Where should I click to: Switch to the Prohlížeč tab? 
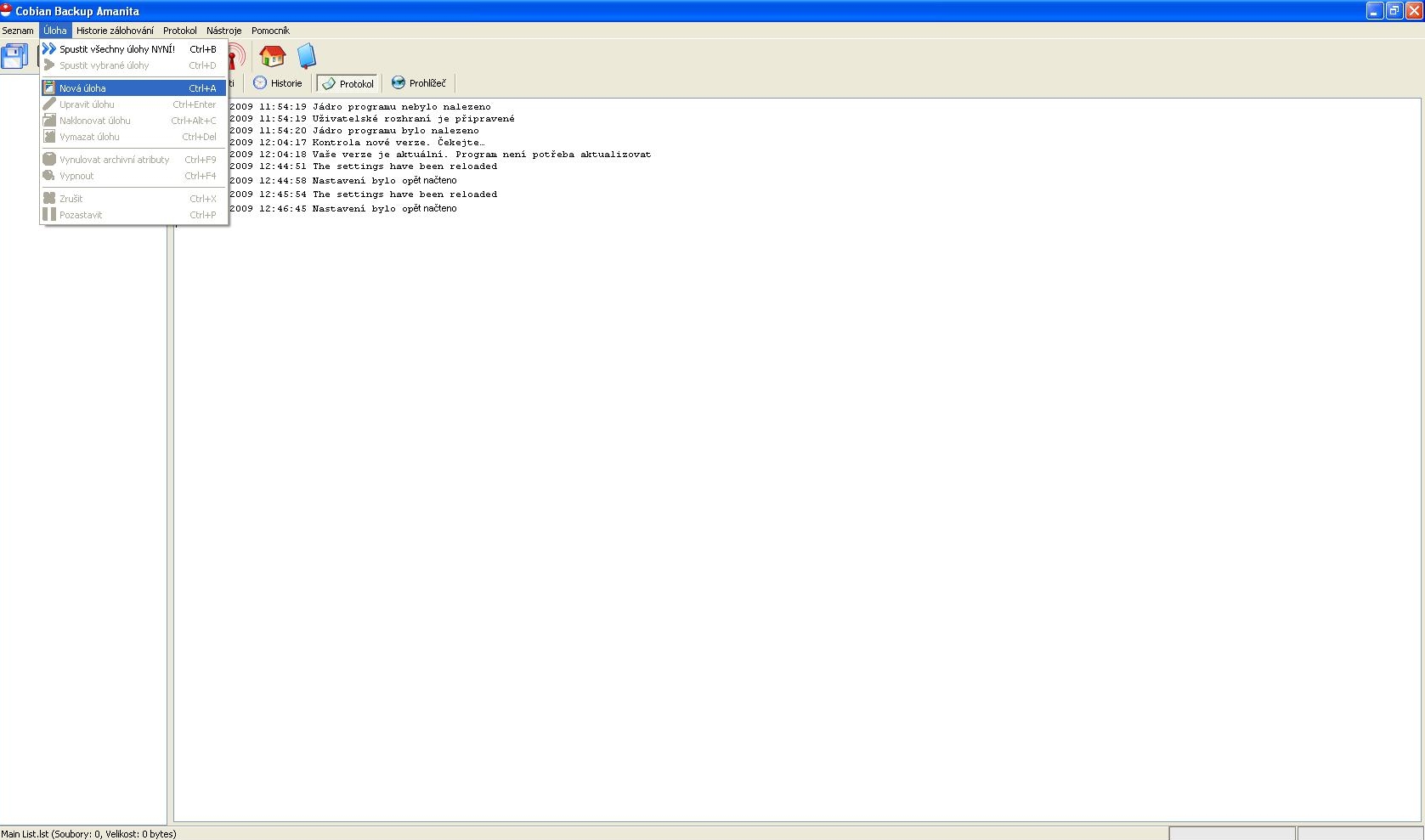click(x=419, y=83)
